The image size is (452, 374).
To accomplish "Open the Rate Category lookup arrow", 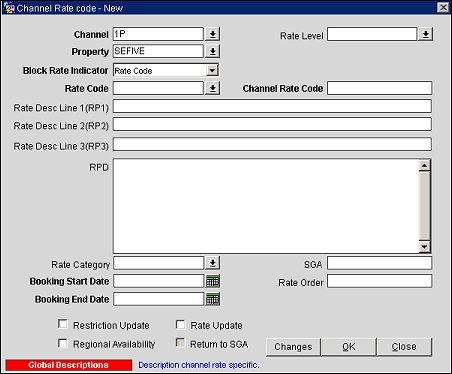I will click(x=213, y=263).
